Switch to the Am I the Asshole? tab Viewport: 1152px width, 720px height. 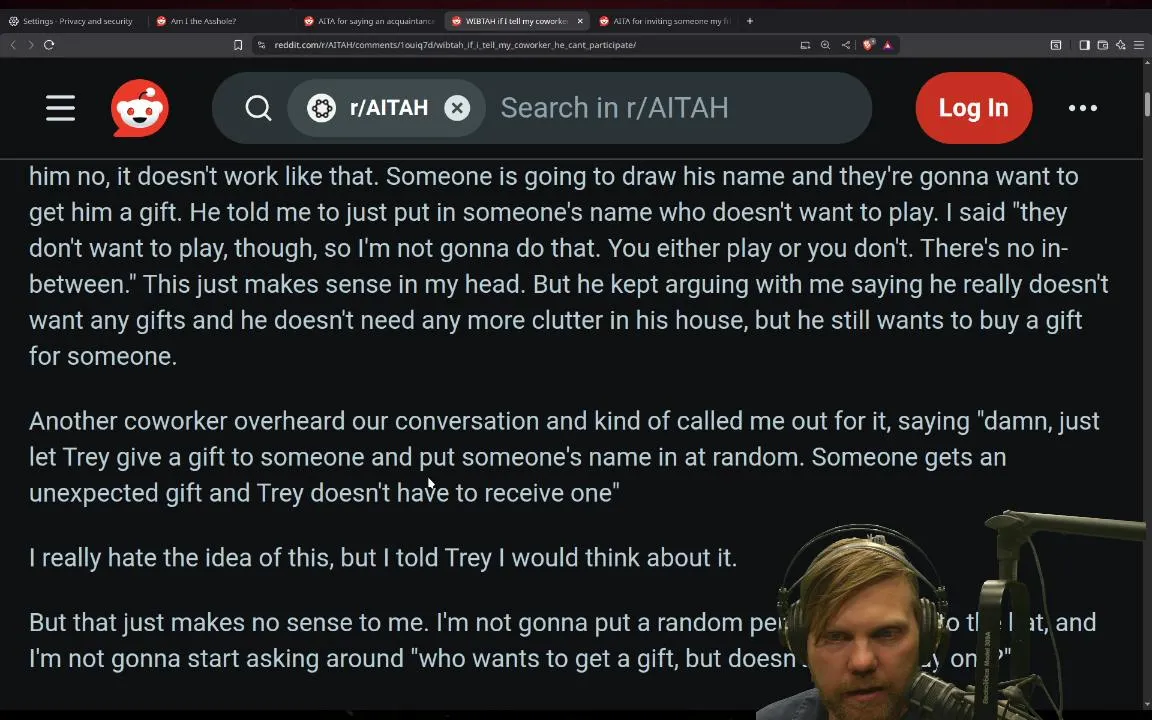220,21
